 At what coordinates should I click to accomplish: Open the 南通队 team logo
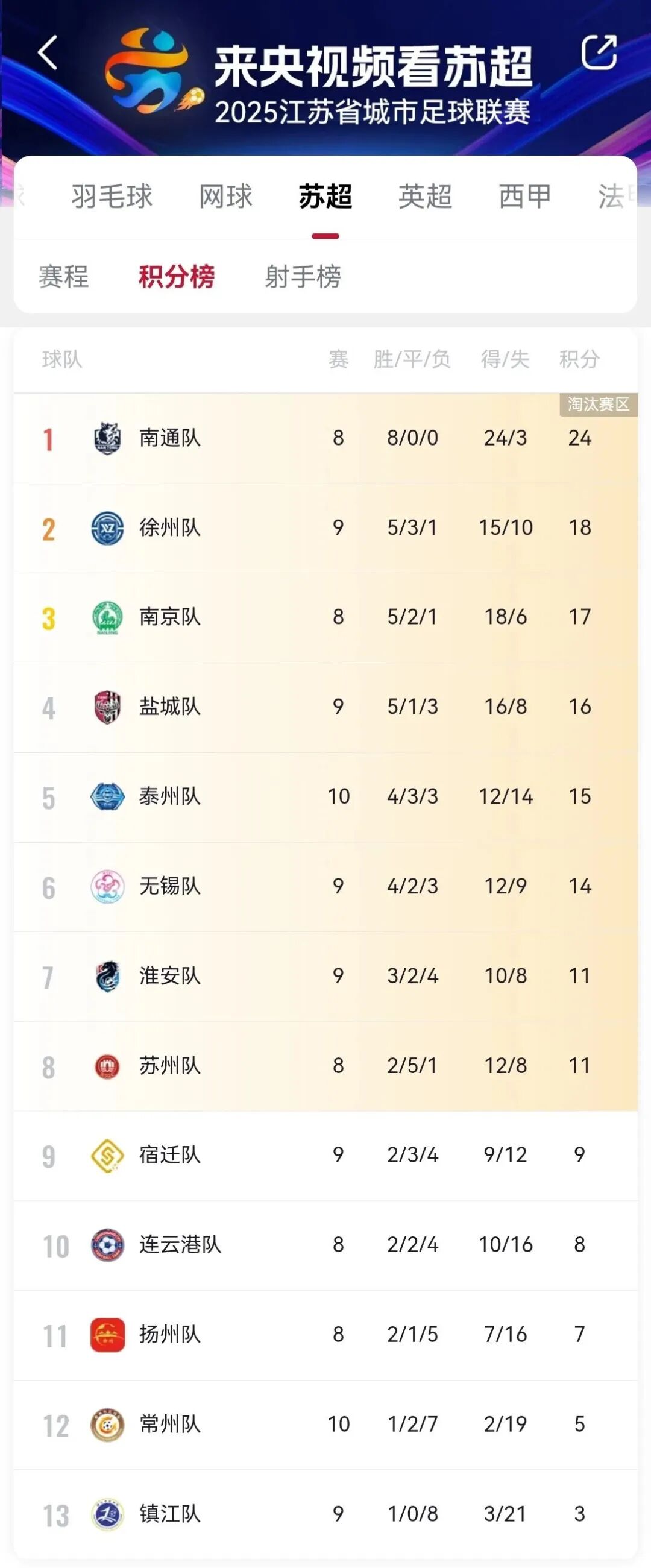tap(108, 438)
